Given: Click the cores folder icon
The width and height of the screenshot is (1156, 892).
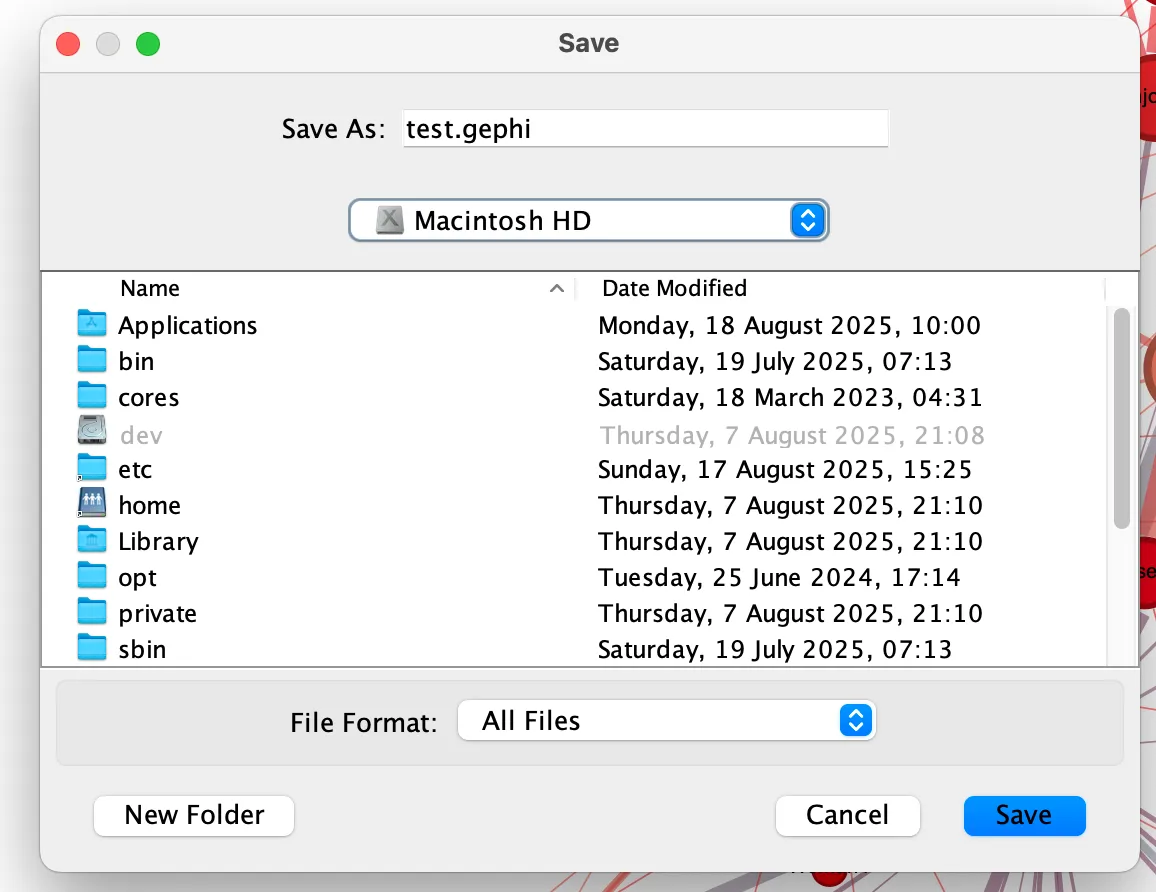Looking at the screenshot, I should (92, 397).
